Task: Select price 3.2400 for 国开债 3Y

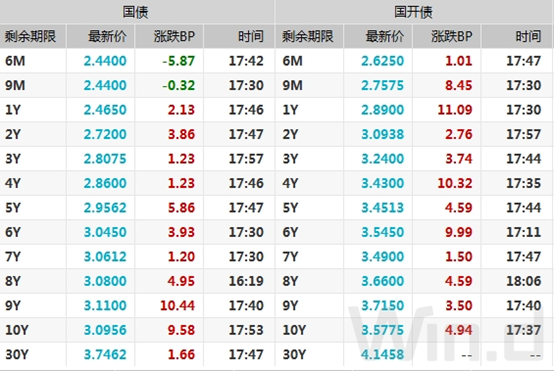Action: point(382,159)
